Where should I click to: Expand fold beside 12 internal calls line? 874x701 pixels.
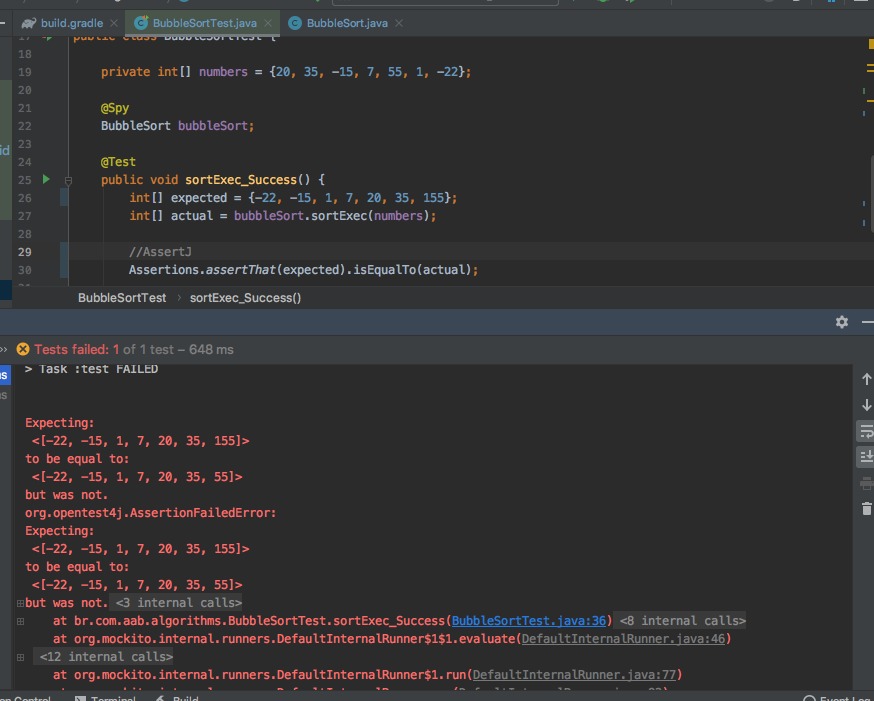click(x=20, y=657)
